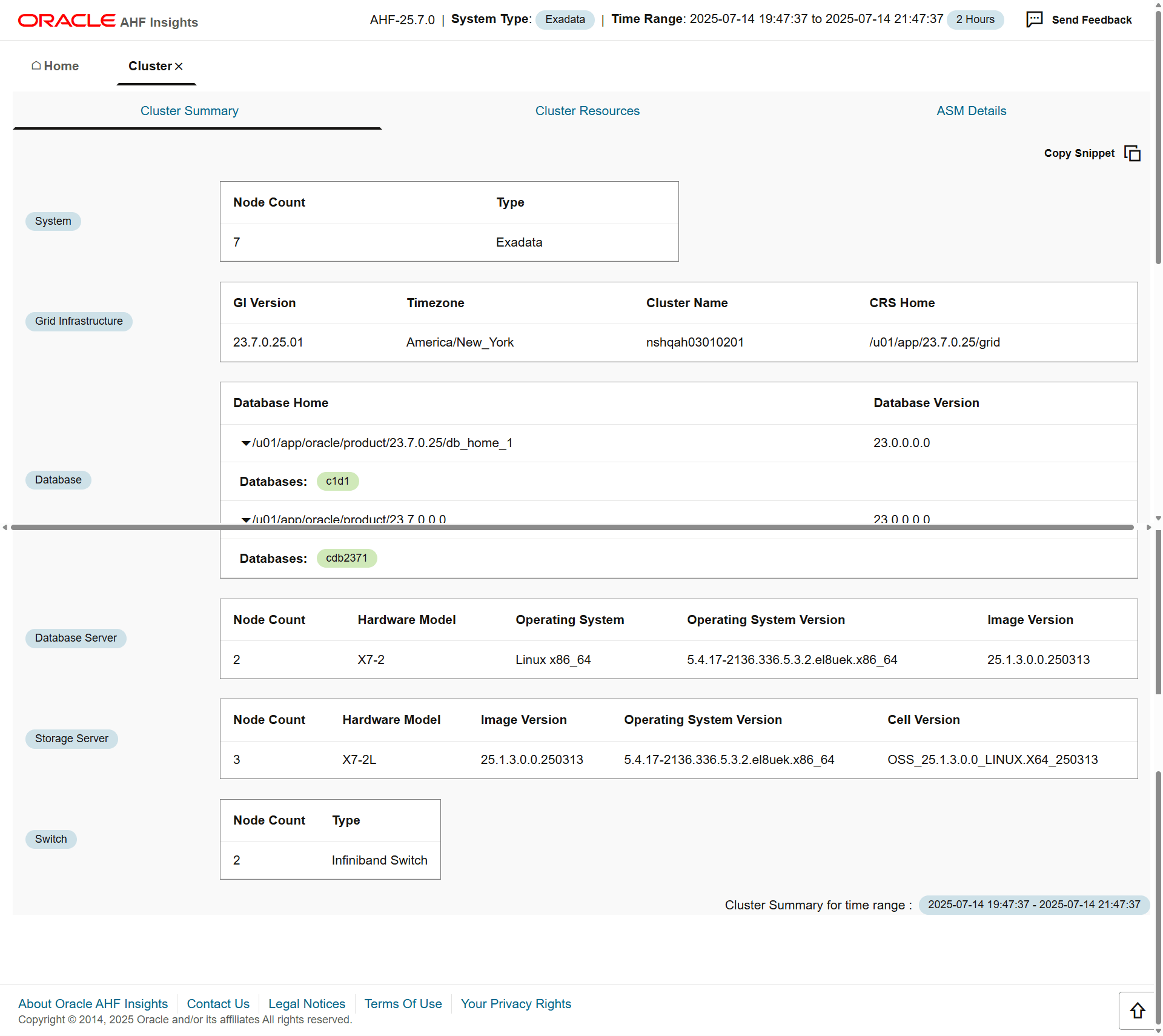Screen dimensions: 1163x1036
Task: Close the Cluster tab with the X
Action: pos(179,66)
